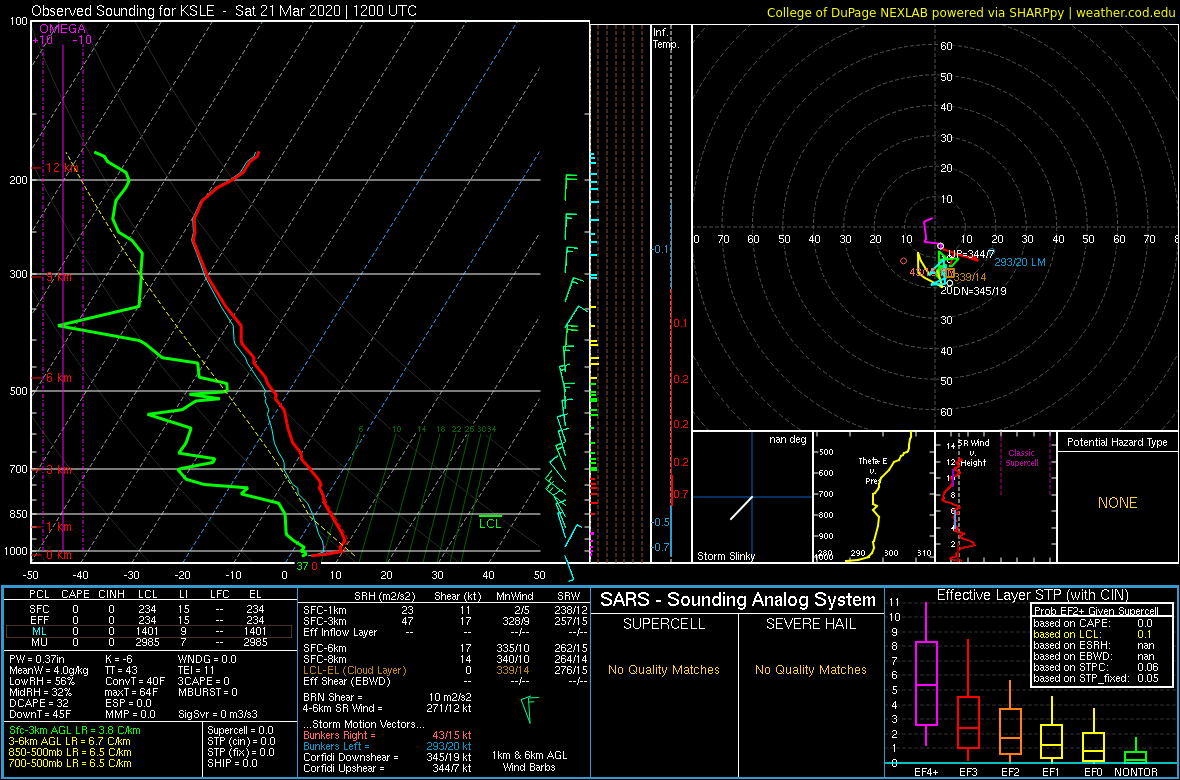Click the SFC parcel row
Screen dimensions: 1180x780
[x=148, y=608]
